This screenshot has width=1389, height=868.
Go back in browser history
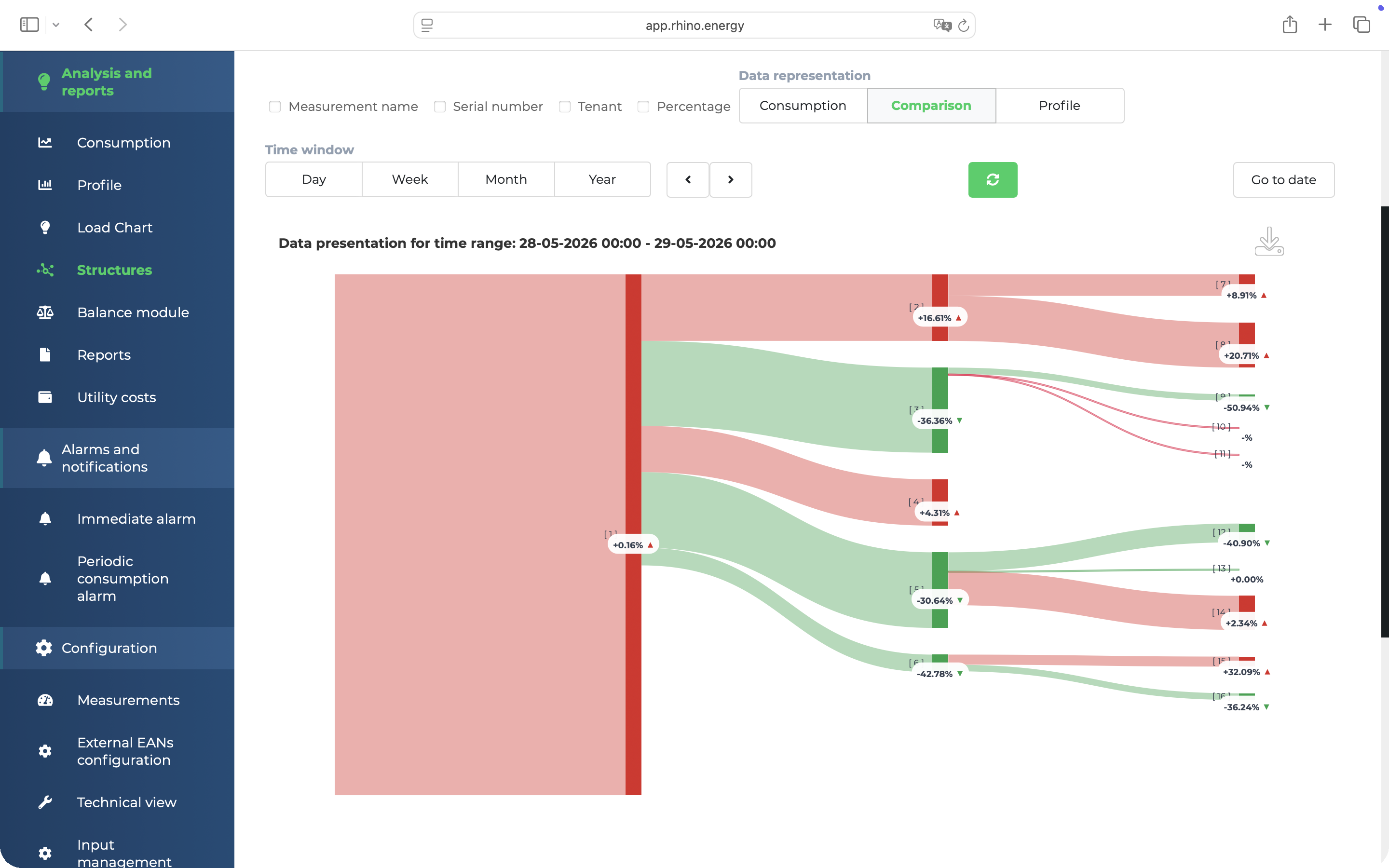pyautogui.click(x=88, y=25)
